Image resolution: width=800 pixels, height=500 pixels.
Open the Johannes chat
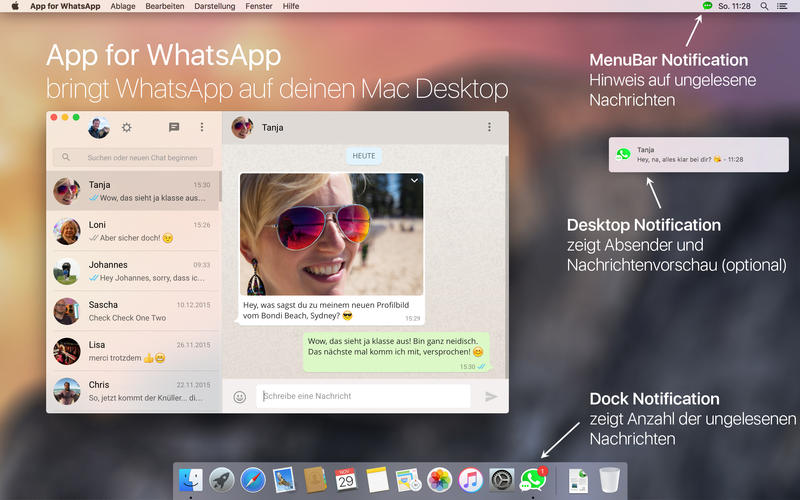tap(134, 271)
